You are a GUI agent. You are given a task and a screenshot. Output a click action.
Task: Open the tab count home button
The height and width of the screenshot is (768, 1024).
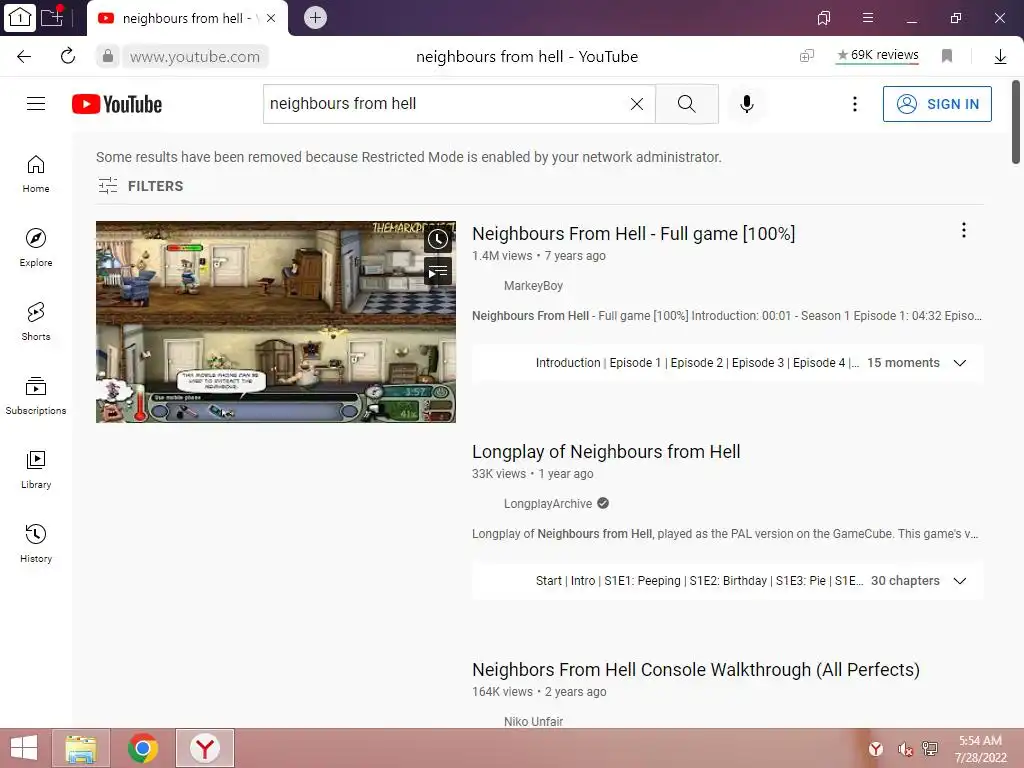pyautogui.click(x=20, y=18)
